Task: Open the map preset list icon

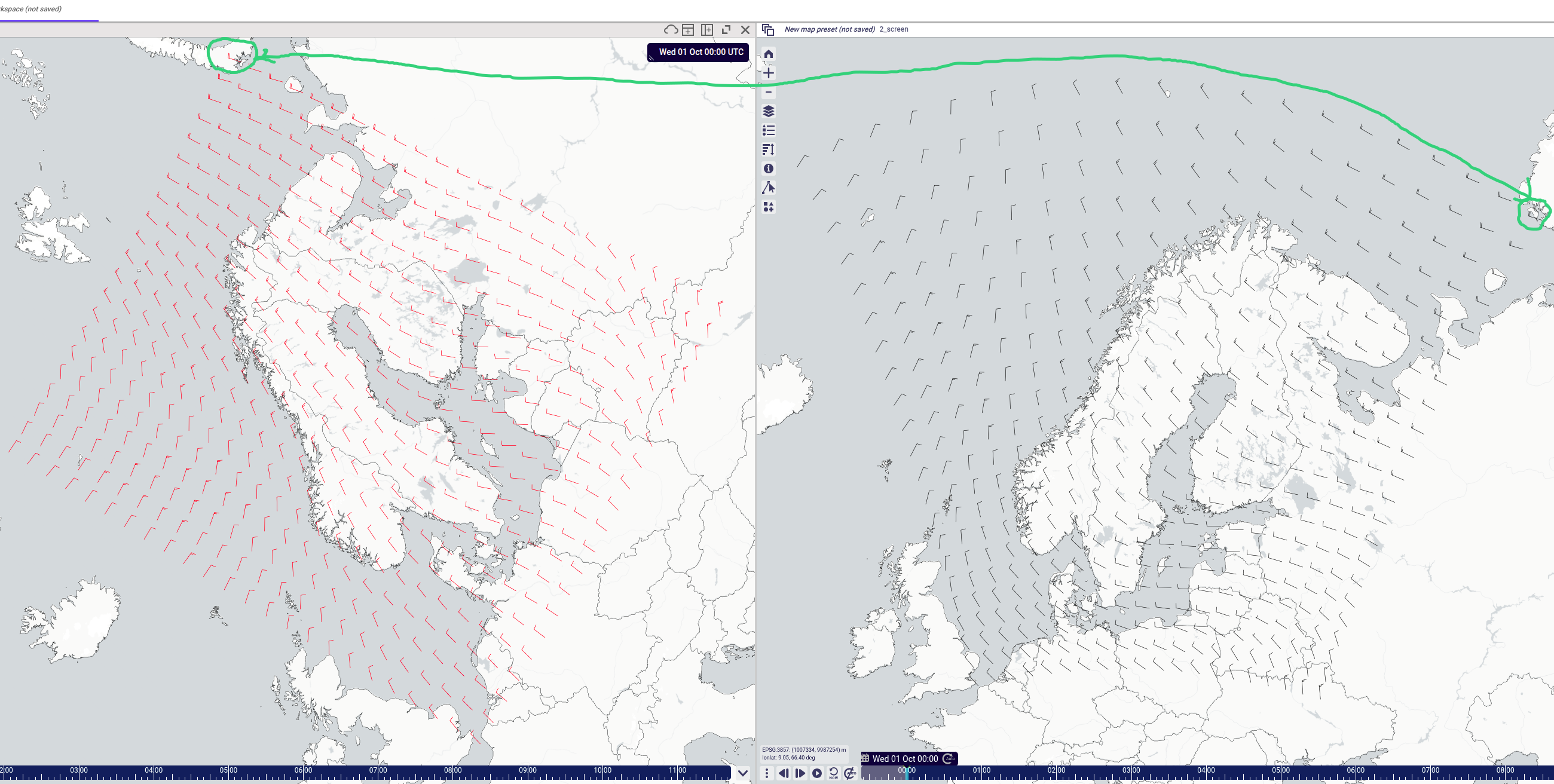Action: tap(768, 29)
